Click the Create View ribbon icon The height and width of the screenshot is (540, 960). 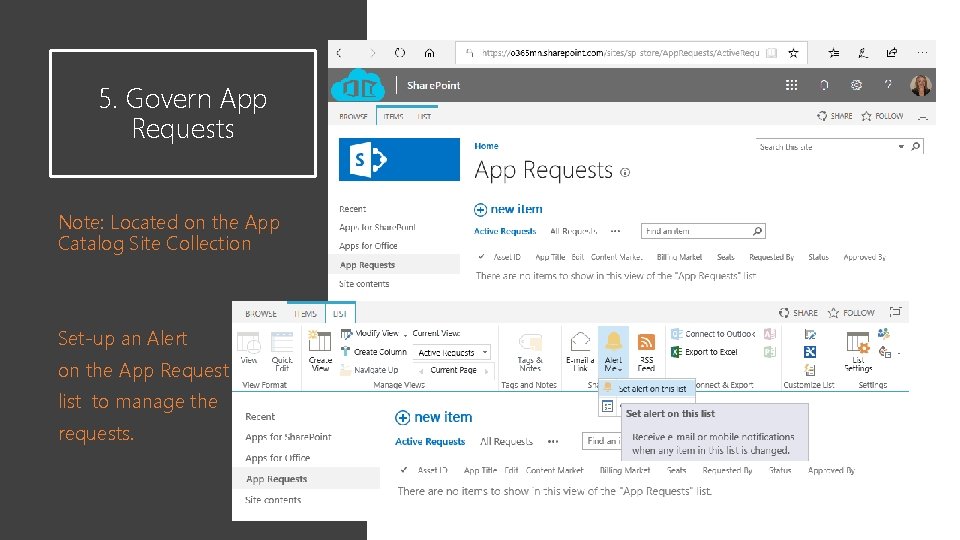click(320, 351)
